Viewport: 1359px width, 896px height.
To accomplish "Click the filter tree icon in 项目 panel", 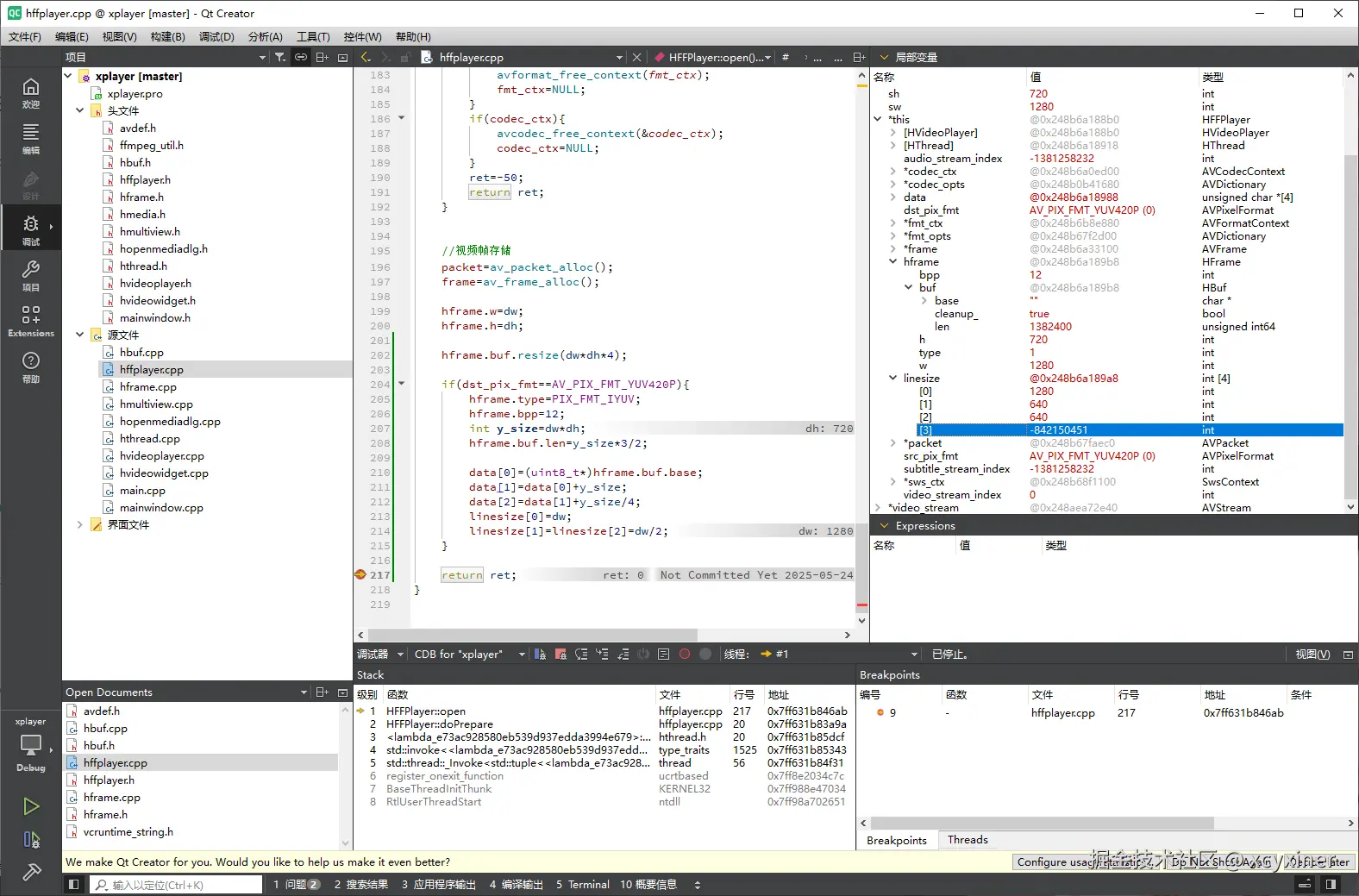I will 280,57.
